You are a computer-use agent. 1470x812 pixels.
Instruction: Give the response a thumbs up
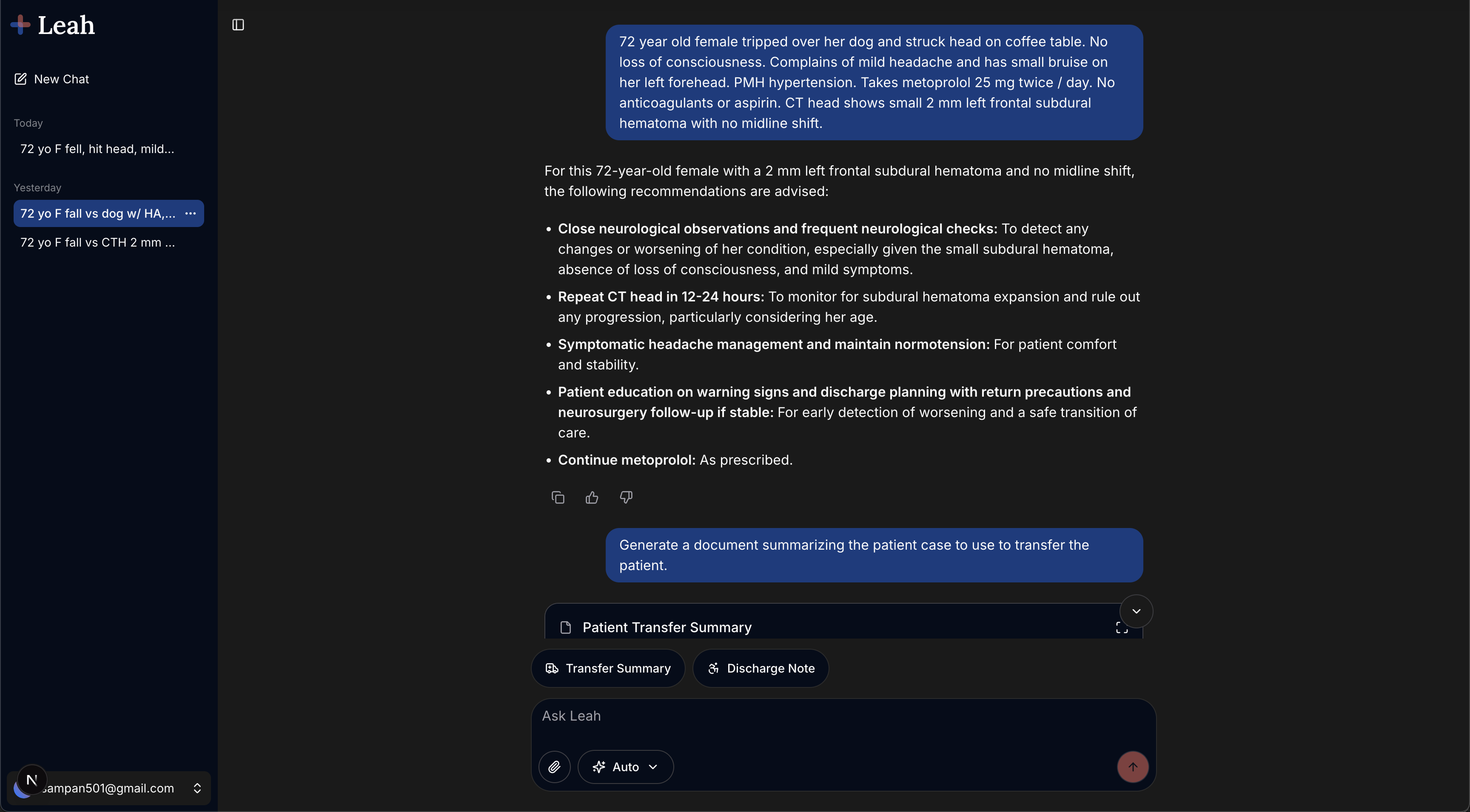tap(592, 498)
